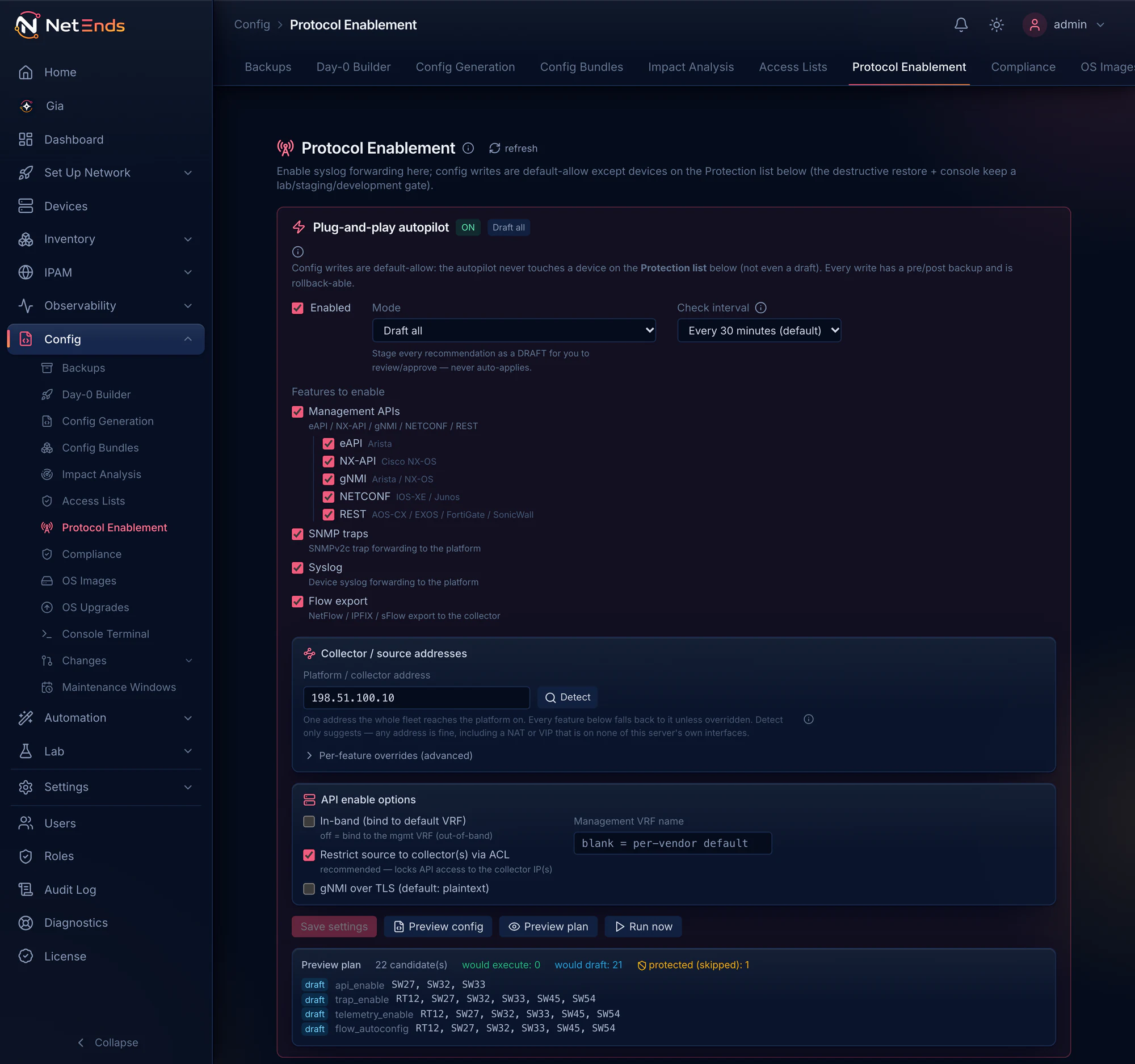
Task: Toggle the eAPI Arista checkbox
Action: (328, 444)
